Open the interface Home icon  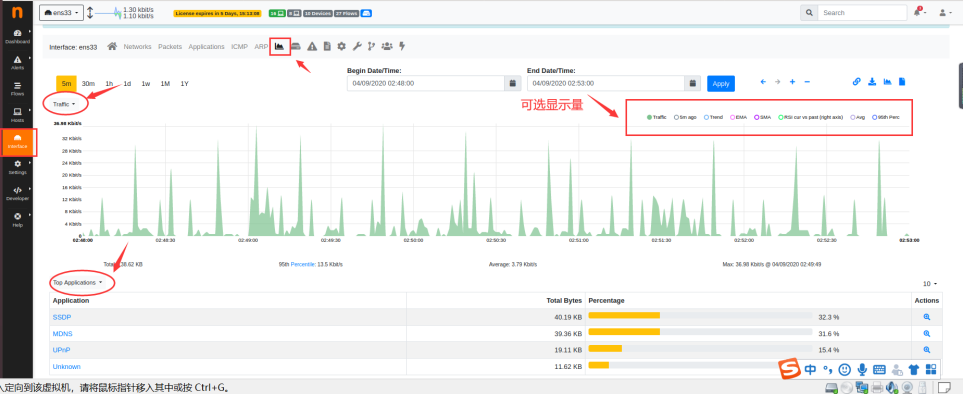[112, 46]
